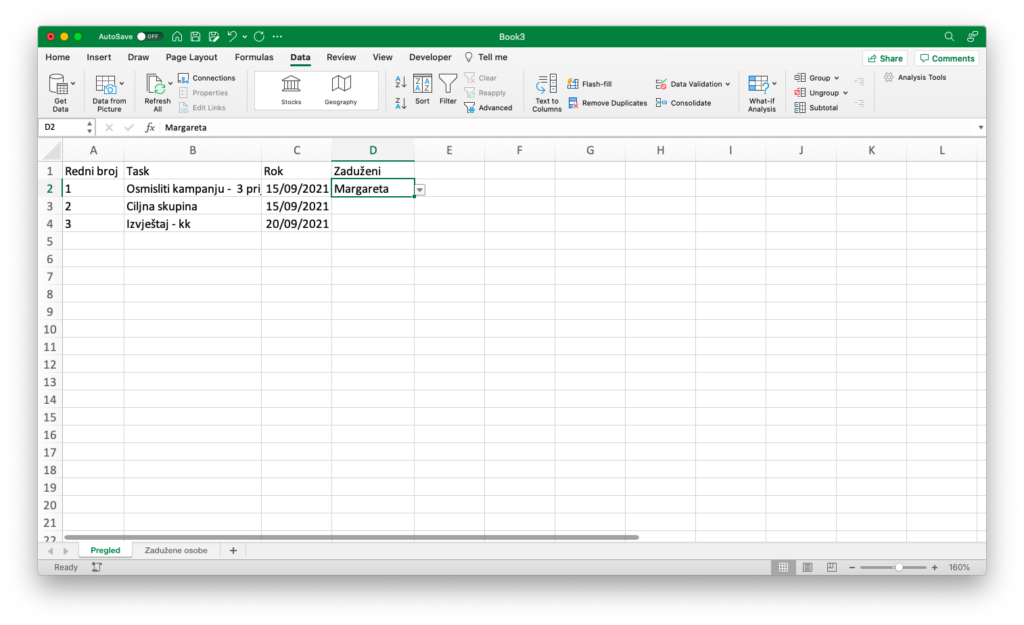Click the Remove Duplicates tool
The width and height of the screenshot is (1024, 625).
pos(607,103)
